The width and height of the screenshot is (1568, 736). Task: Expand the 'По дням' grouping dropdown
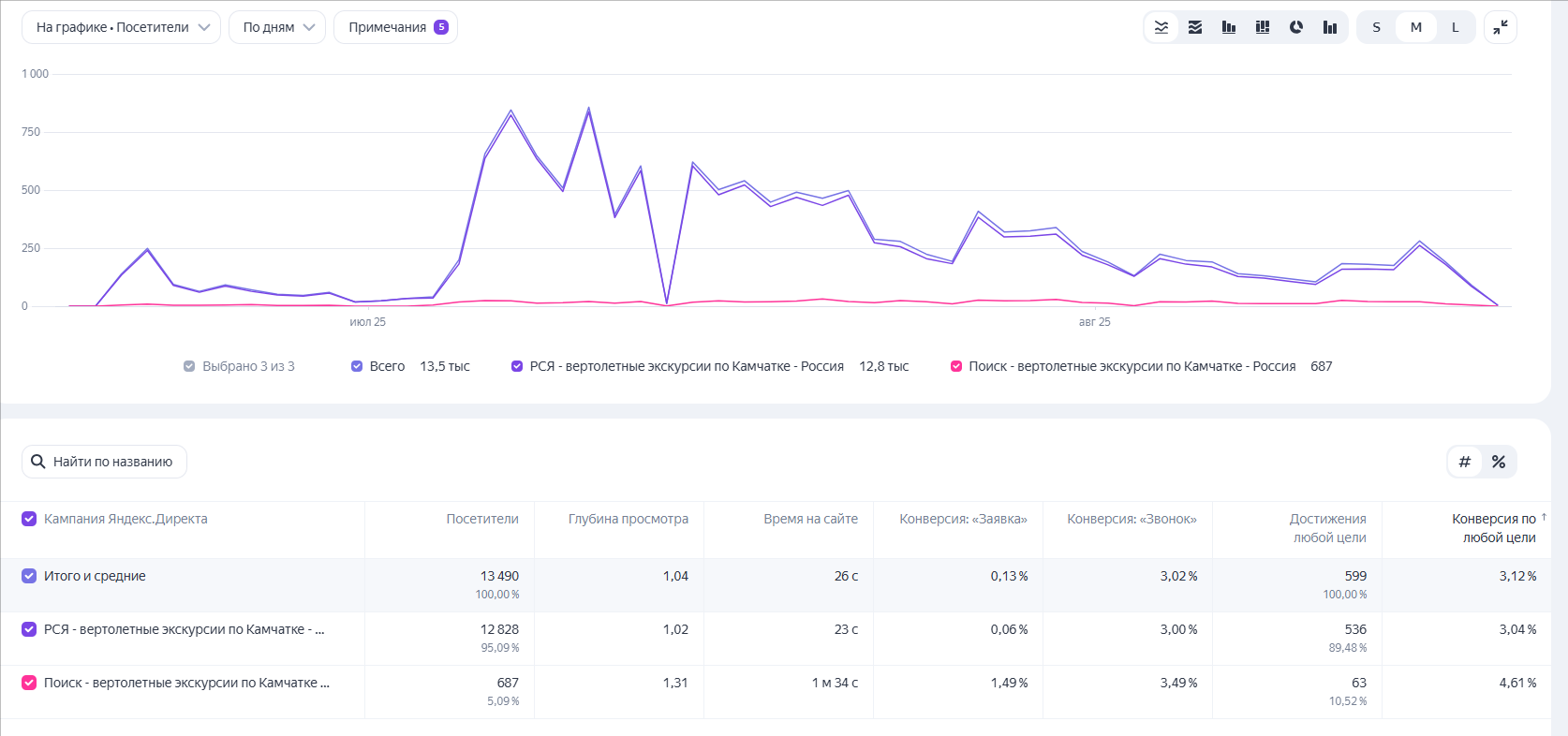point(277,27)
